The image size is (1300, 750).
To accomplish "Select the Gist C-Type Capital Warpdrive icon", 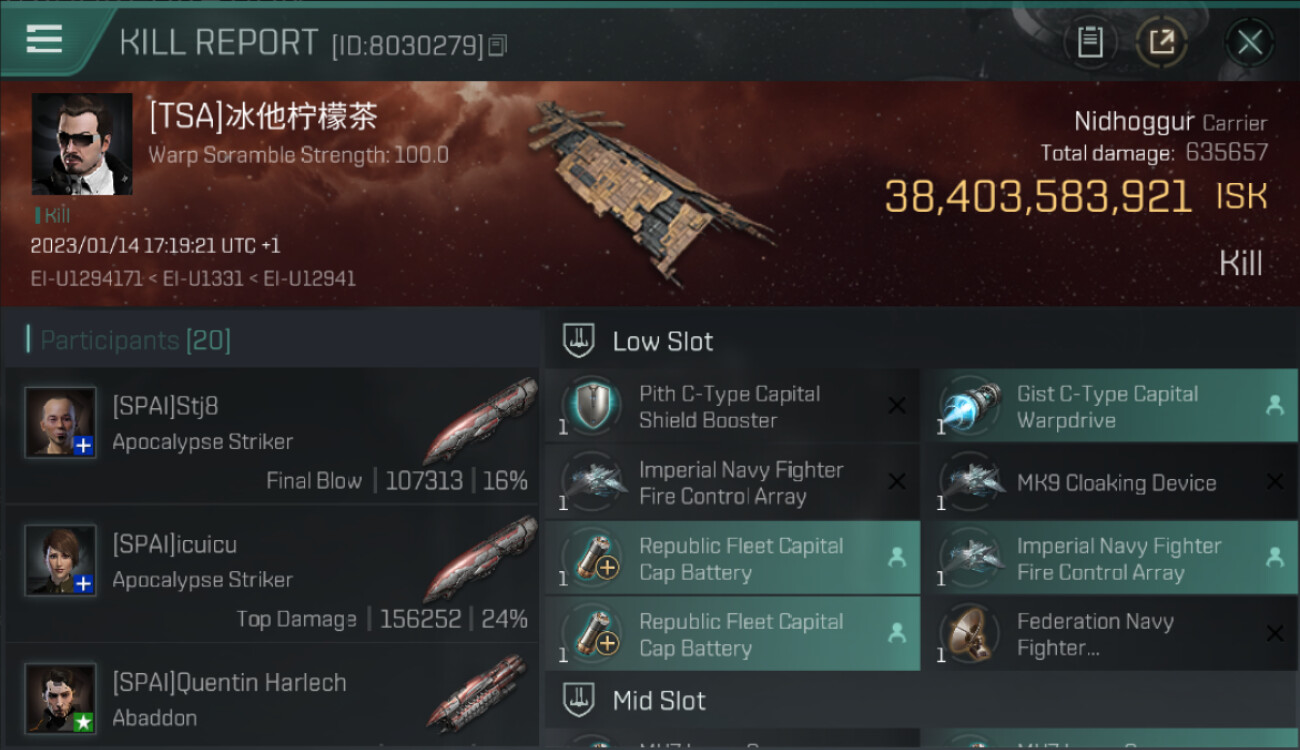I will tap(970, 407).
